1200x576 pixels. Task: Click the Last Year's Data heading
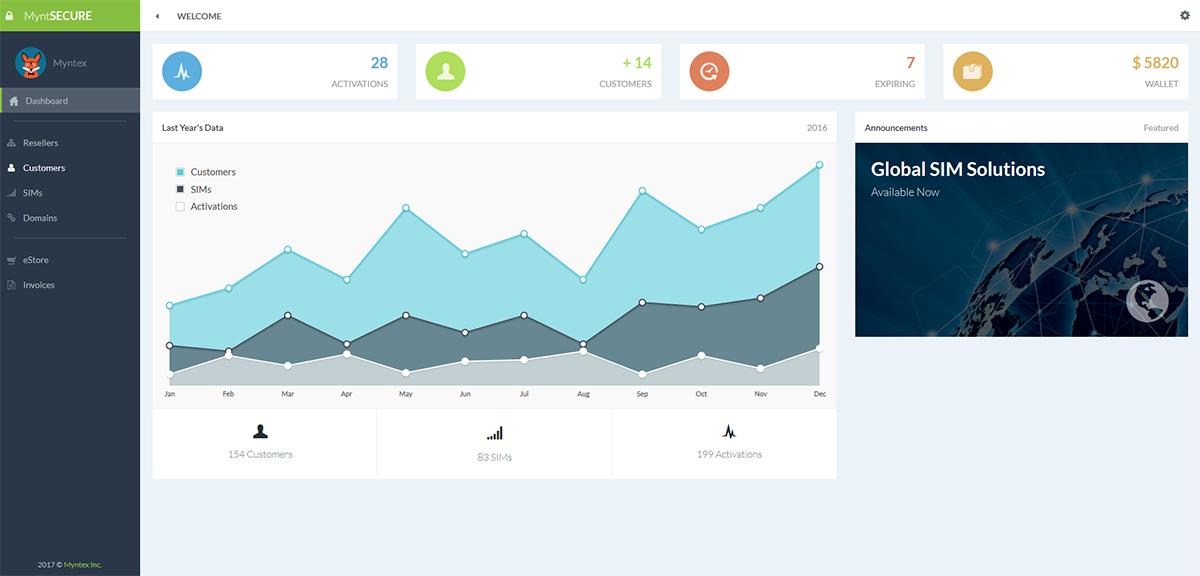(193, 128)
